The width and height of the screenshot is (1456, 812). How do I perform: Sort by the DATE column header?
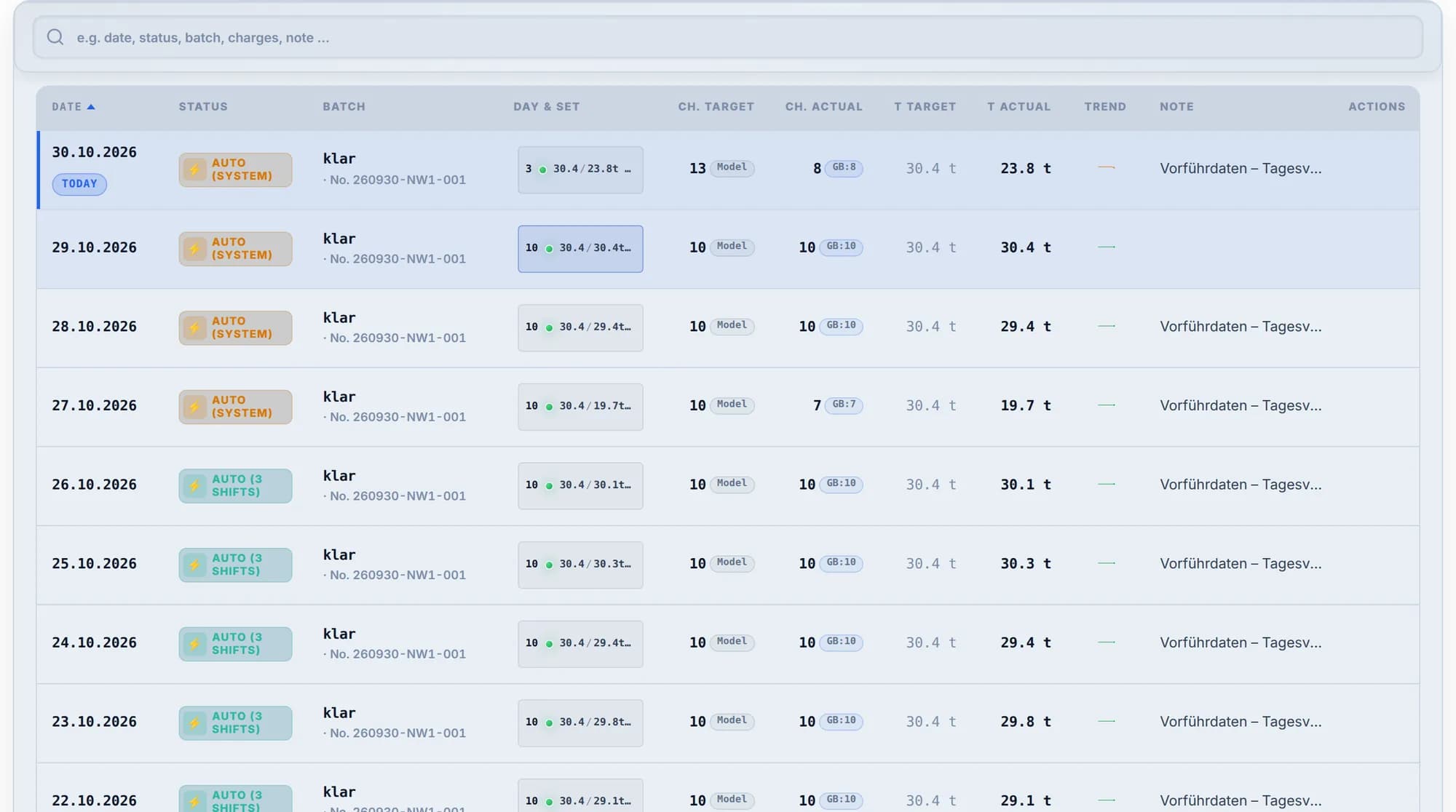[74, 107]
